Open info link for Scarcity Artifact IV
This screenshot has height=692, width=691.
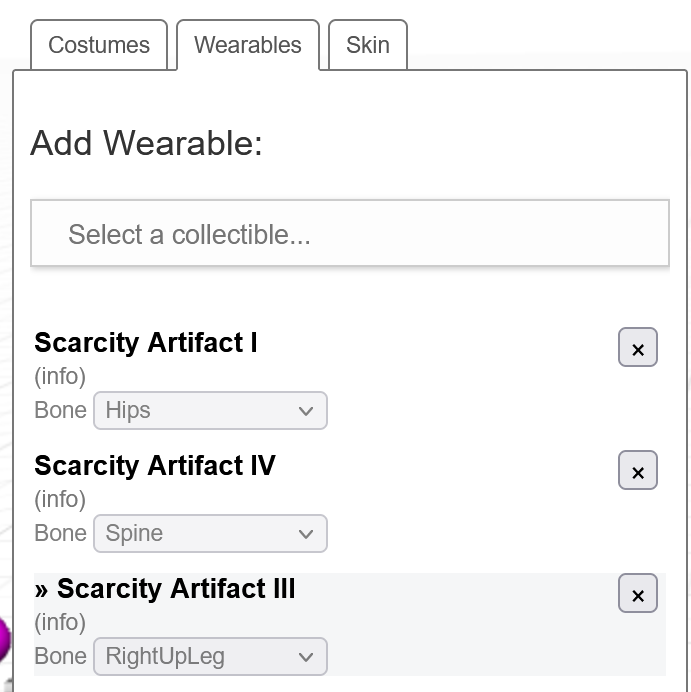[60, 500]
